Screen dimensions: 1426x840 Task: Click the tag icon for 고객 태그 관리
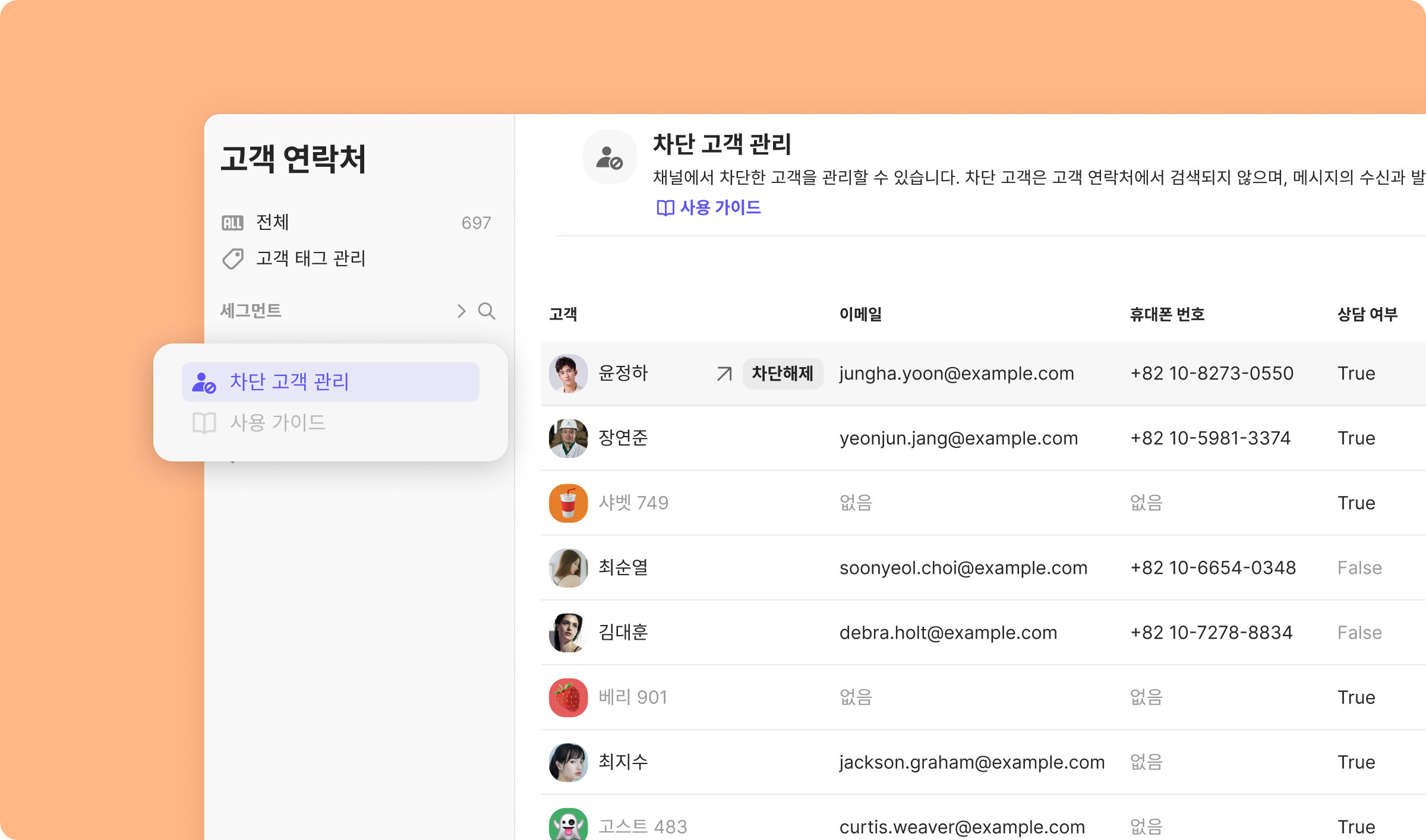coord(232,259)
